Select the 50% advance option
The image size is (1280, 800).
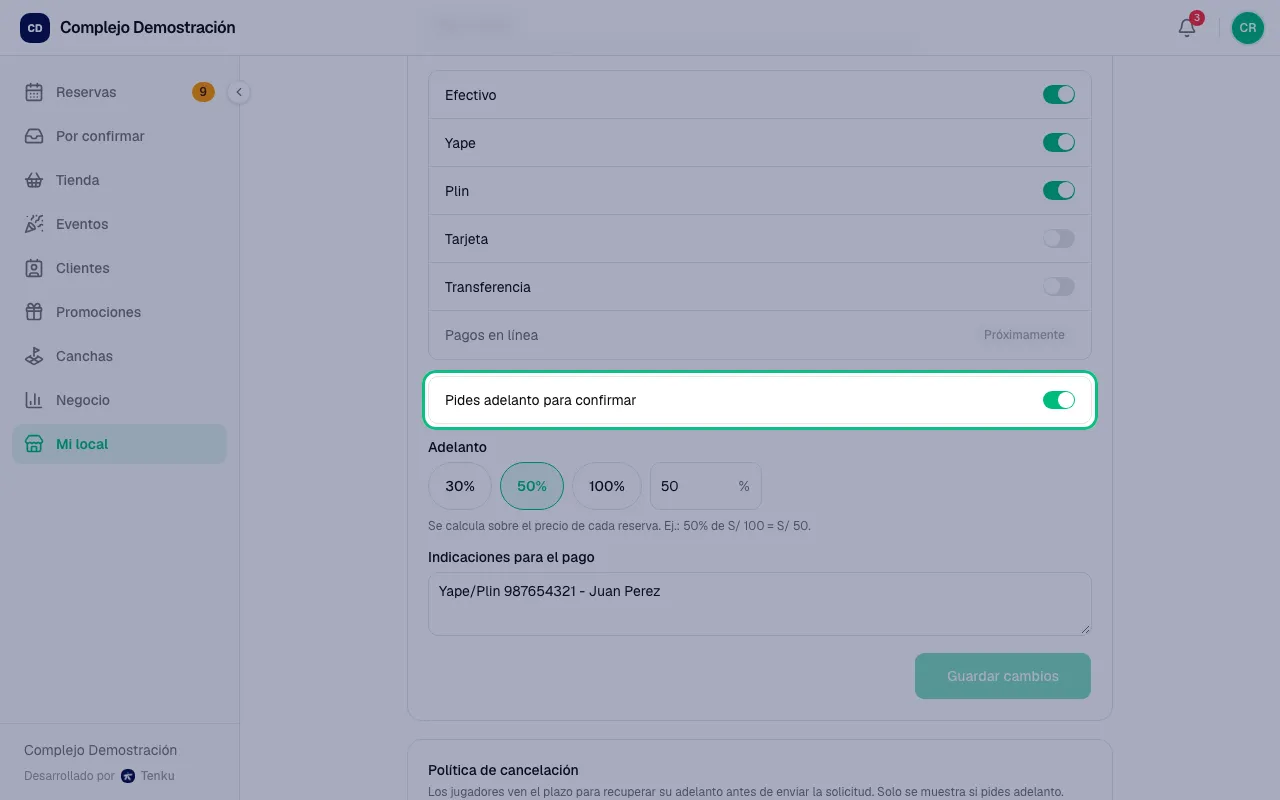(532, 486)
